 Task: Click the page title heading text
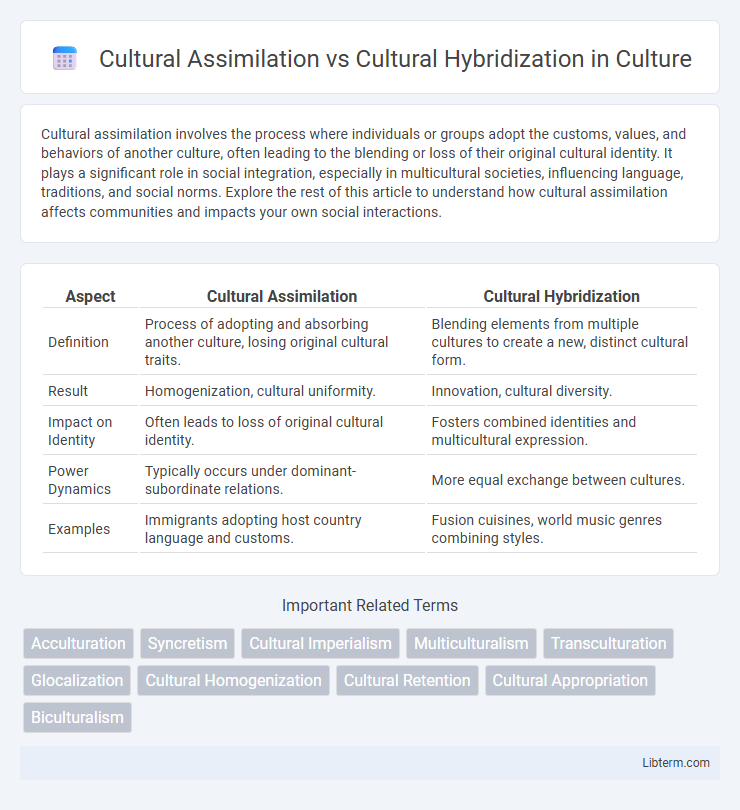[x=395, y=59]
